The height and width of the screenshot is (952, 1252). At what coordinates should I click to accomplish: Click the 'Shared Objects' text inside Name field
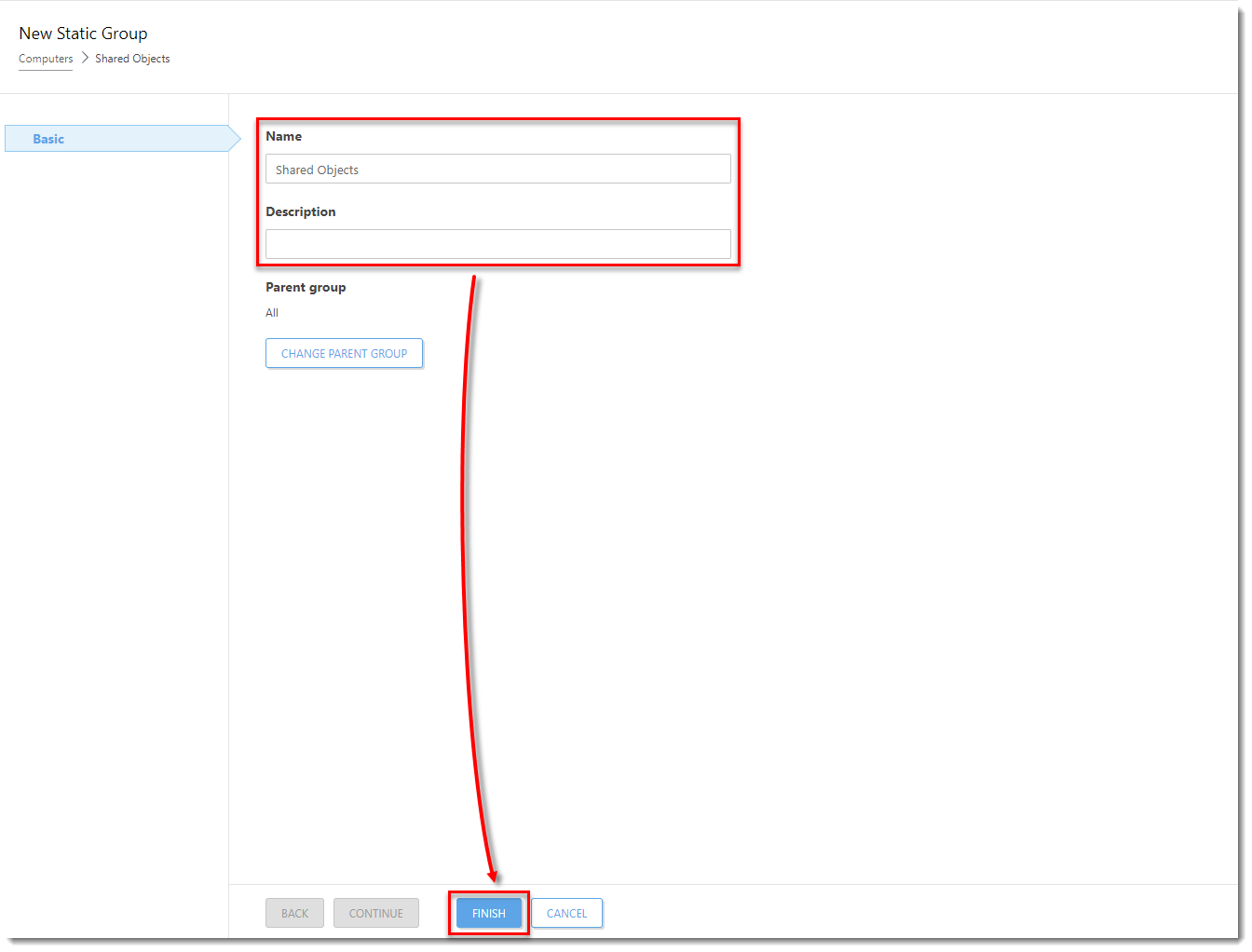coord(317,170)
